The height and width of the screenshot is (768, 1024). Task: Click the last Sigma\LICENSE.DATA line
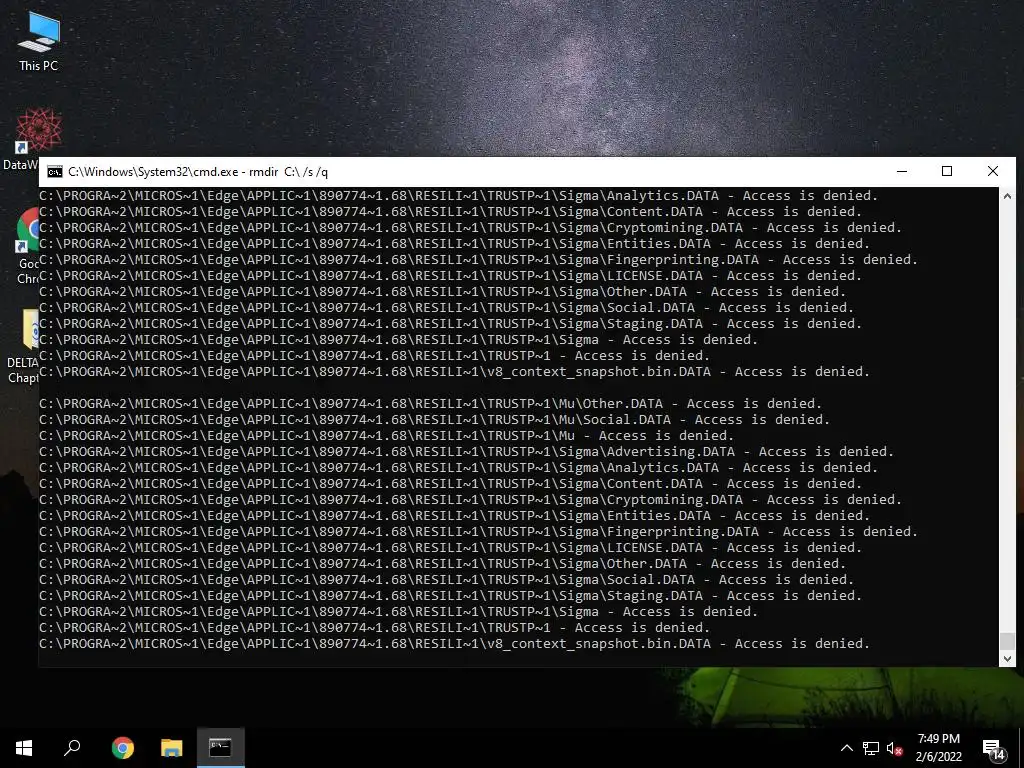click(x=451, y=548)
